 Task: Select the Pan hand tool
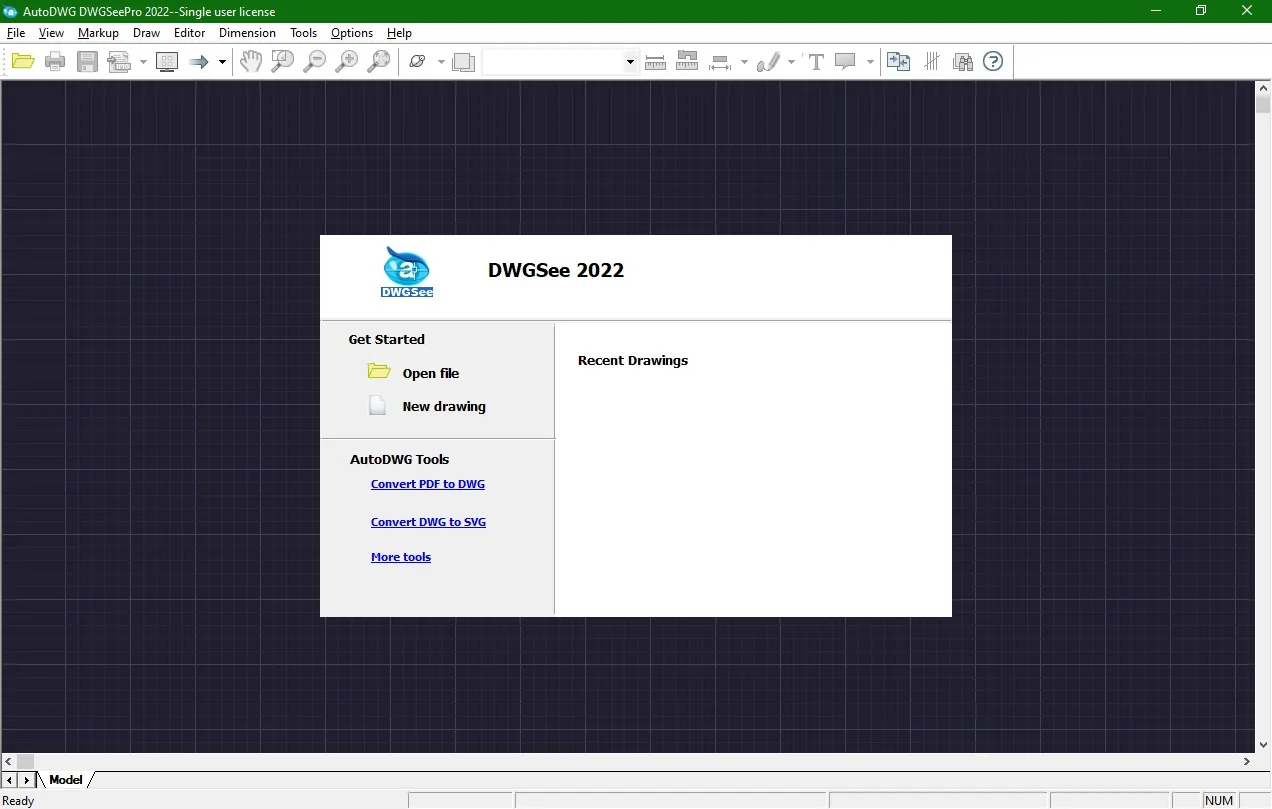250,62
